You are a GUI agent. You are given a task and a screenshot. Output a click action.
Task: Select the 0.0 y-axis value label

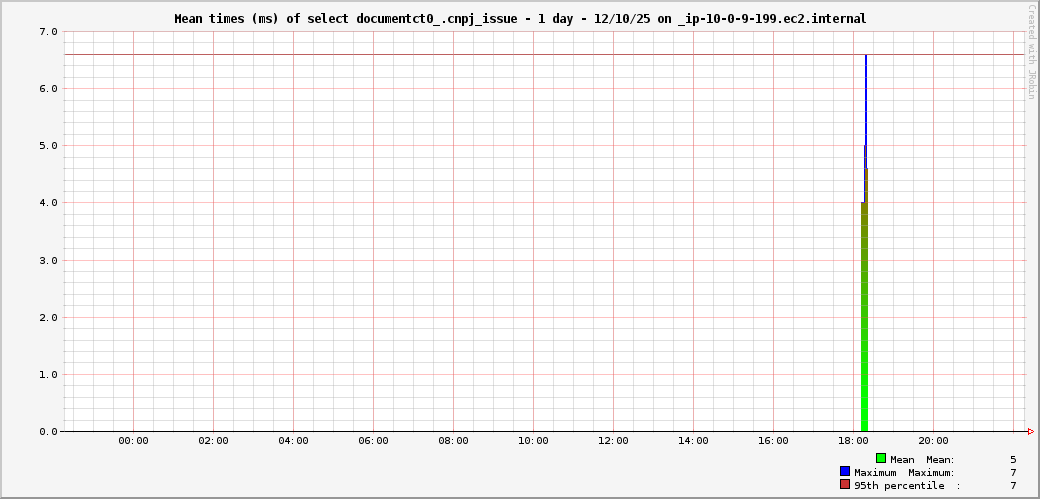tap(48, 432)
